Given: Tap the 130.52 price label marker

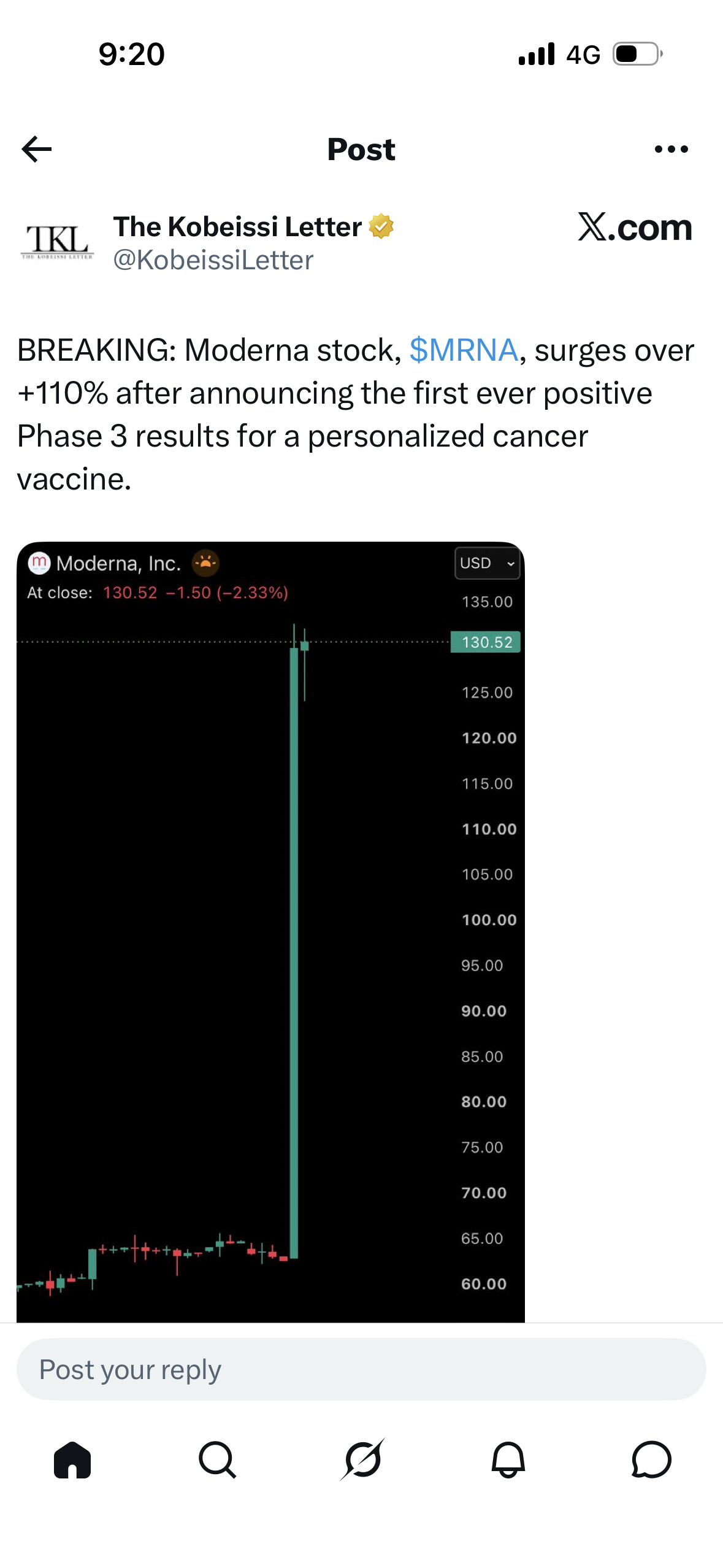Looking at the screenshot, I should tap(486, 642).
